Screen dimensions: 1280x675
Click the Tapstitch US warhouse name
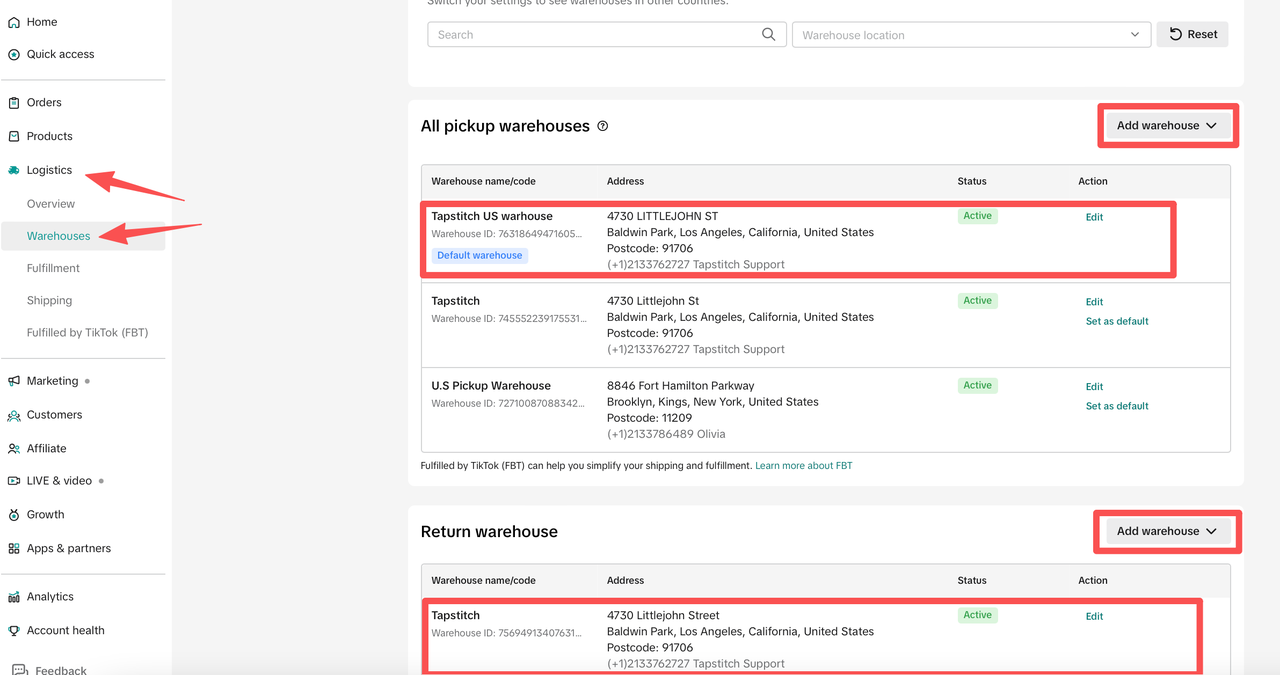[492, 216]
